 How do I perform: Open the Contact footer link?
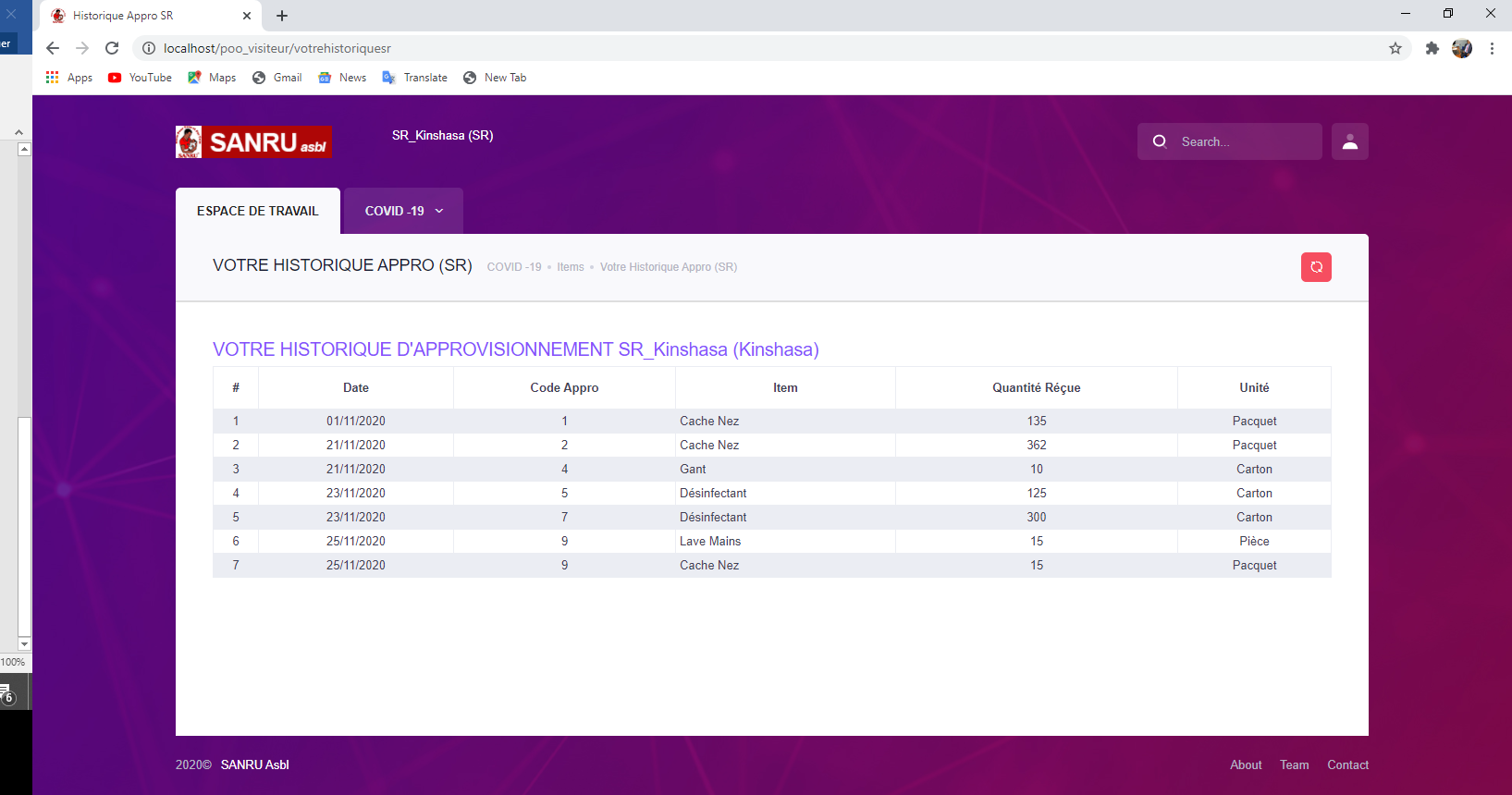point(1347,764)
